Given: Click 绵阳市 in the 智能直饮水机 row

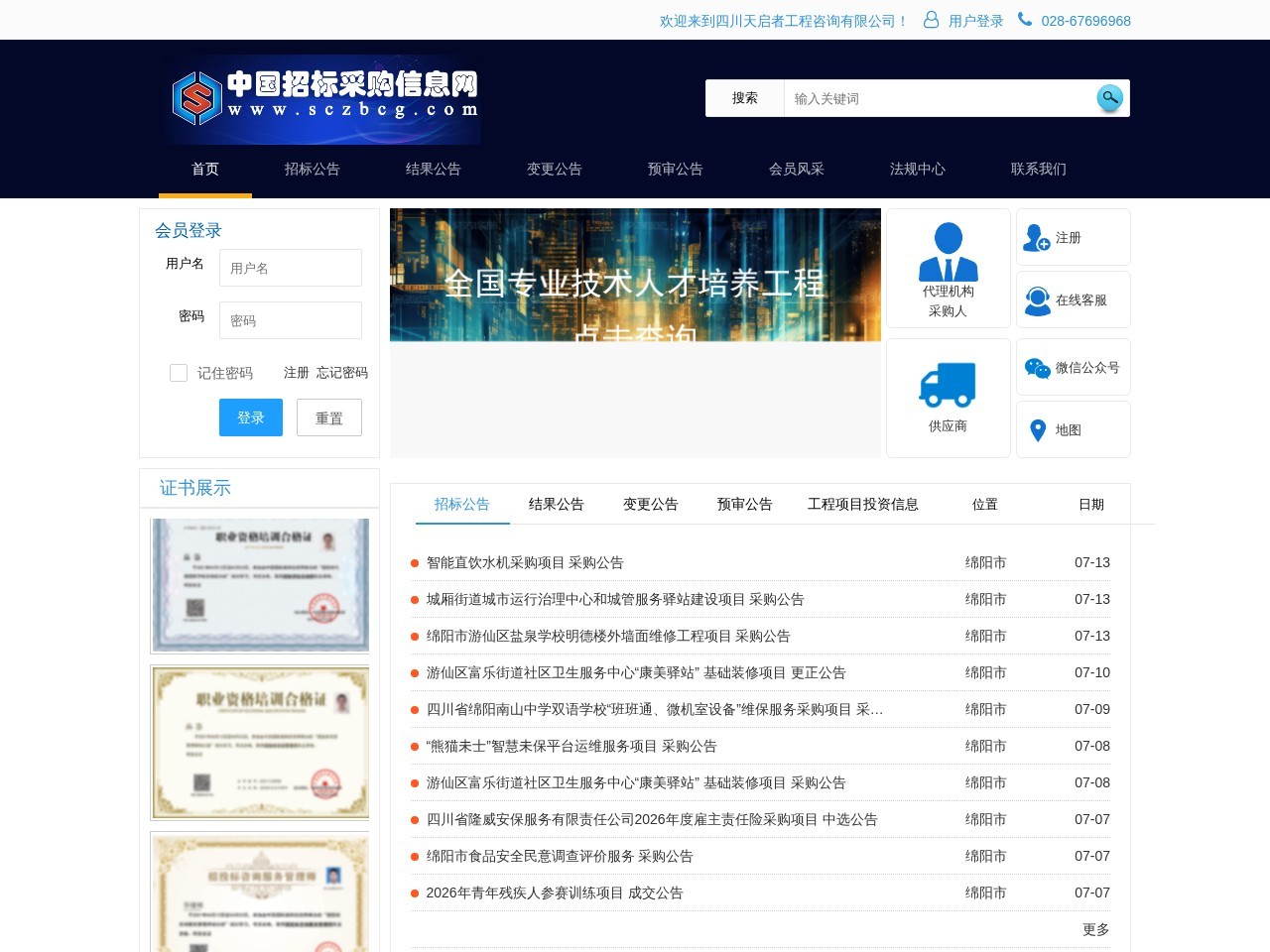Looking at the screenshot, I should pyautogui.click(x=985, y=562).
